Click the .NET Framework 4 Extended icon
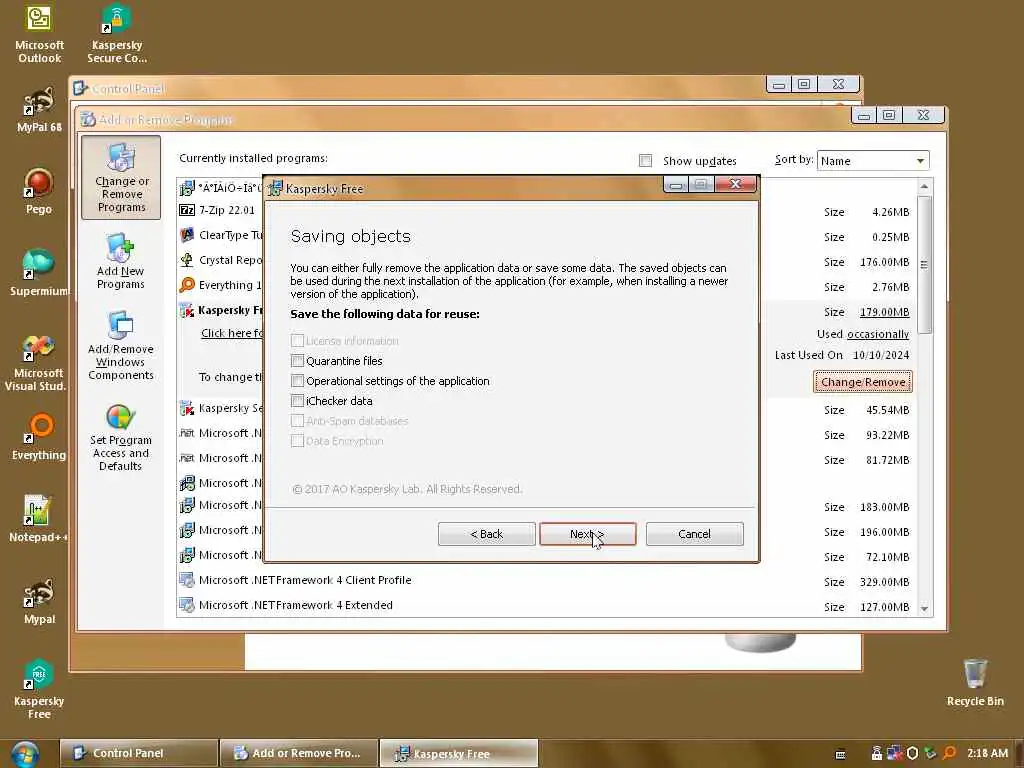Image resolution: width=1024 pixels, height=768 pixels. (187, 605)
